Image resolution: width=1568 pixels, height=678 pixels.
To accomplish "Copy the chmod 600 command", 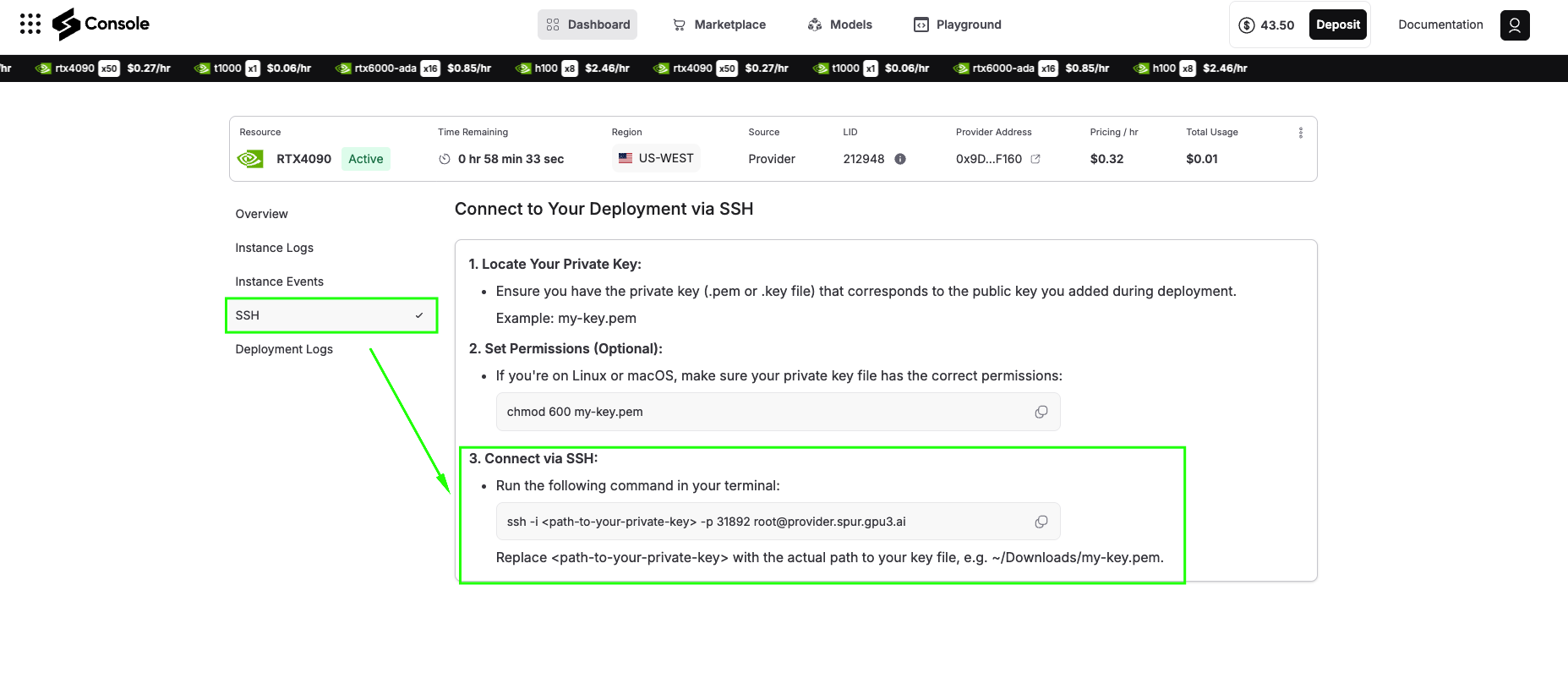I will [x=1041, y=412].
